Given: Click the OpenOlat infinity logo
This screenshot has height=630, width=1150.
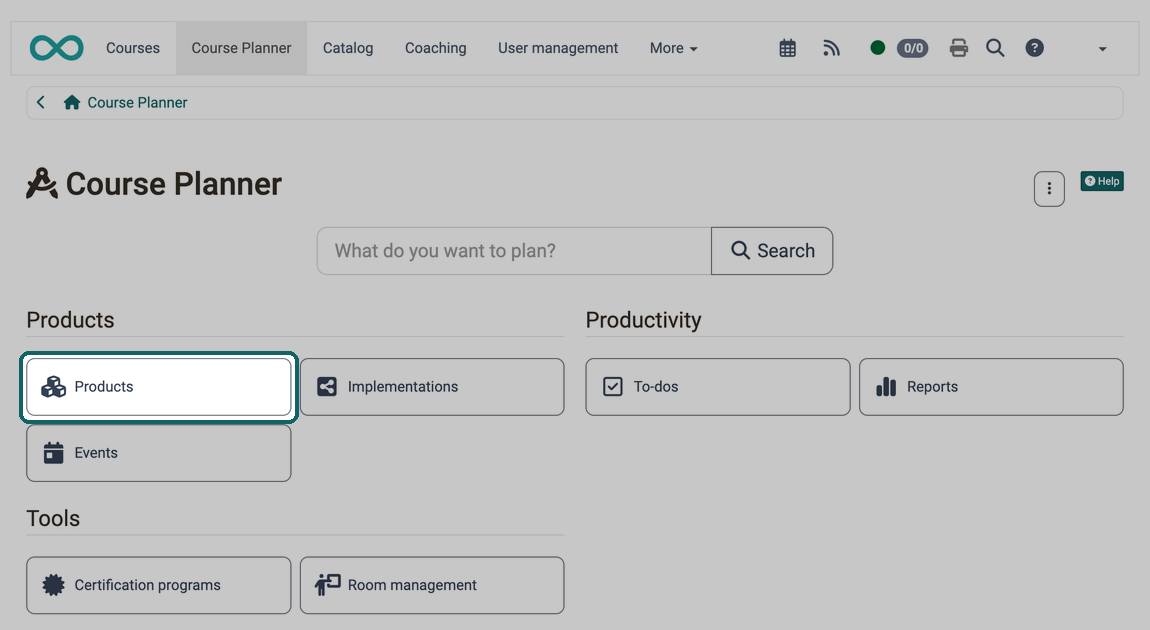Looking at the screenshot, I should 56,48.
